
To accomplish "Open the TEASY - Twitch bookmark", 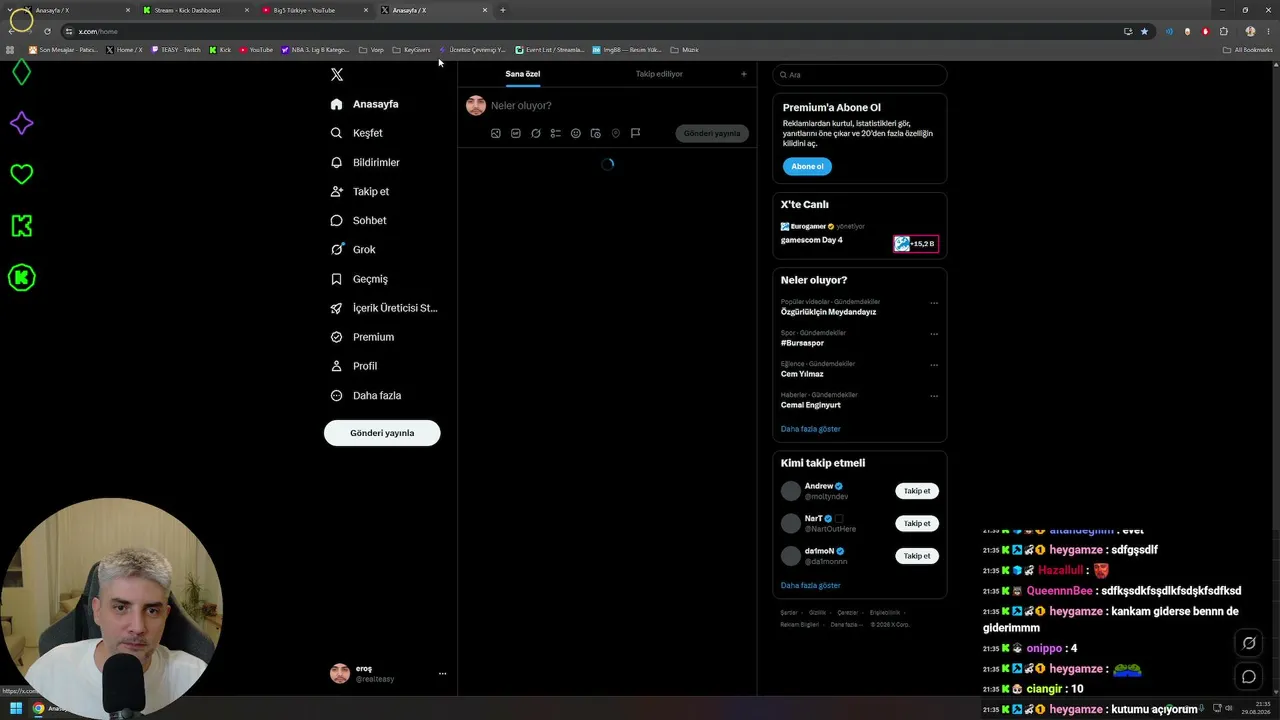I will coord(176,49).
